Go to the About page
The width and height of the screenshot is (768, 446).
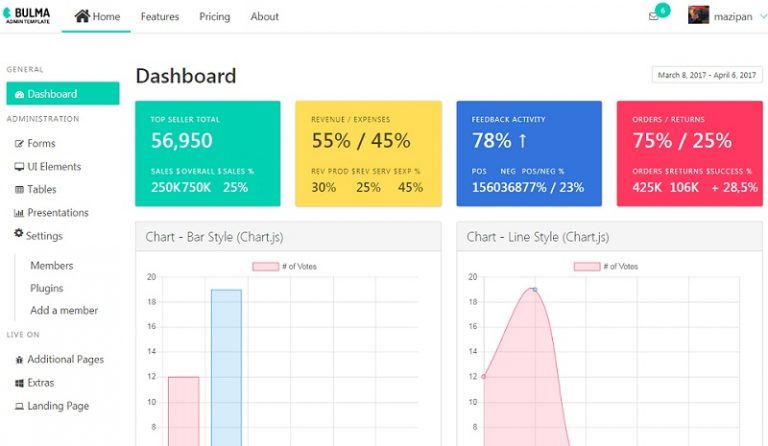265,17
